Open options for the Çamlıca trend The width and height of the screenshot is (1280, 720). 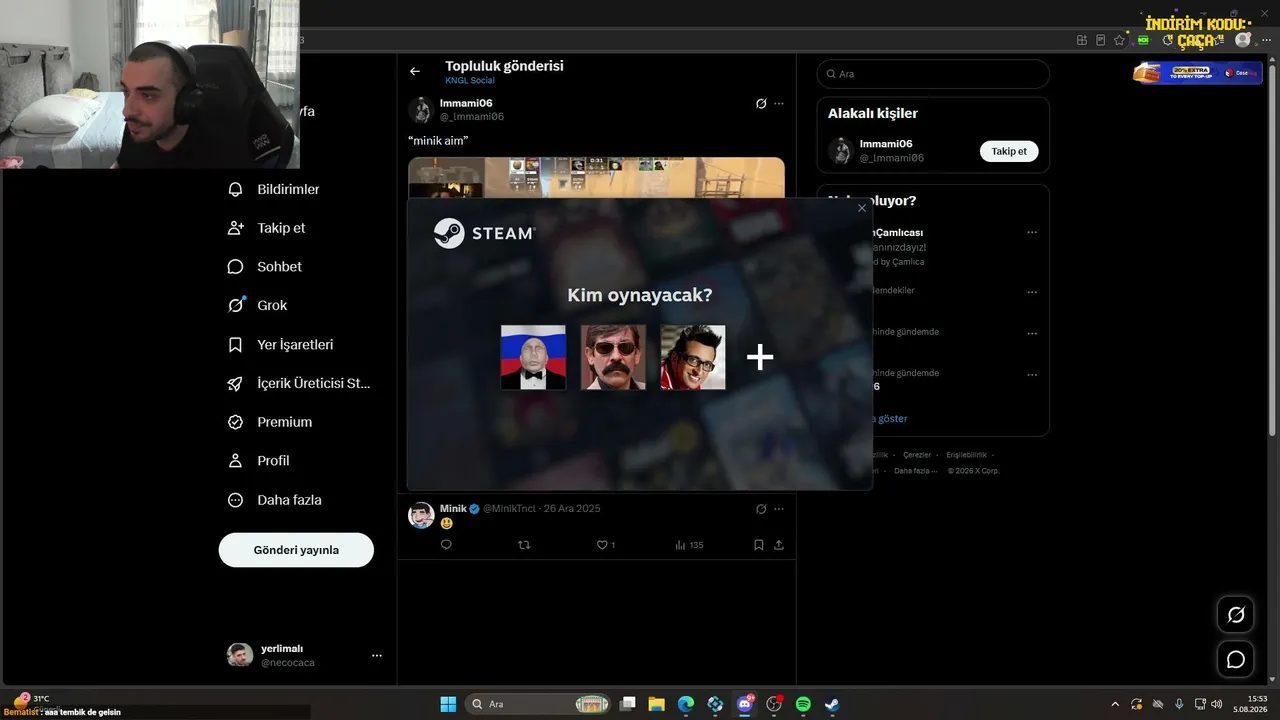[1032, 233]
